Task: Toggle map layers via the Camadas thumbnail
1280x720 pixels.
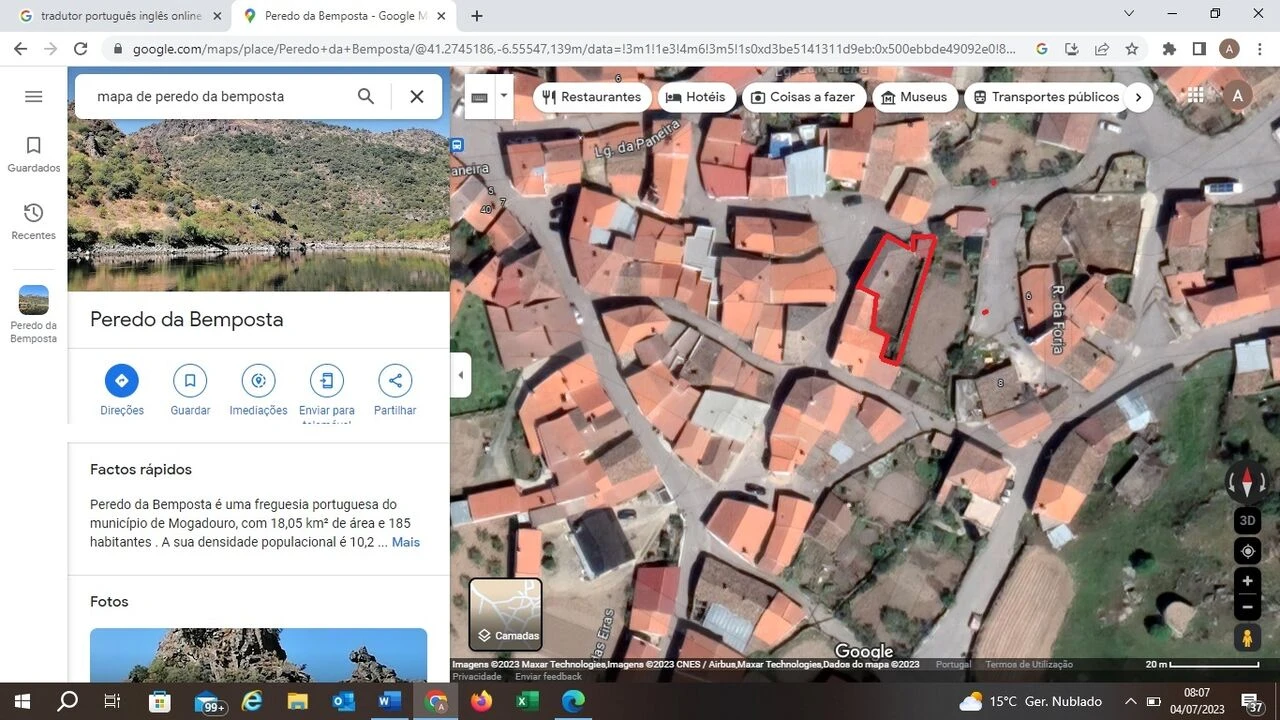Action: pyautogui.click(x=505, y=612)
